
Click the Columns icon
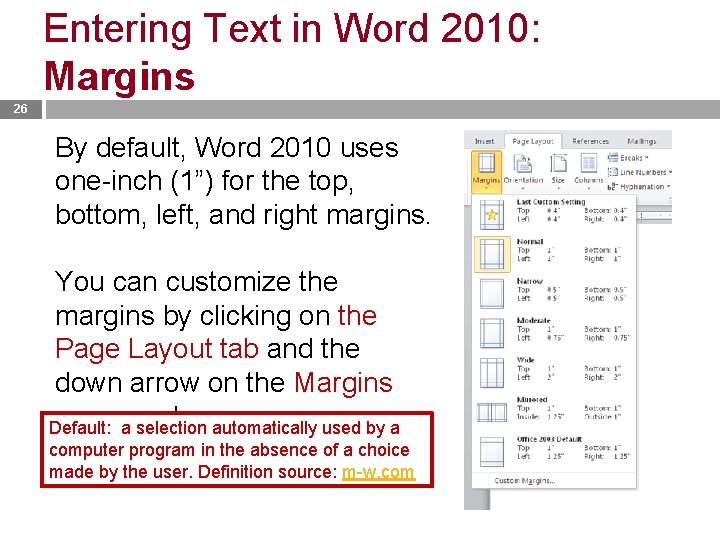click(x=588, y=163)
